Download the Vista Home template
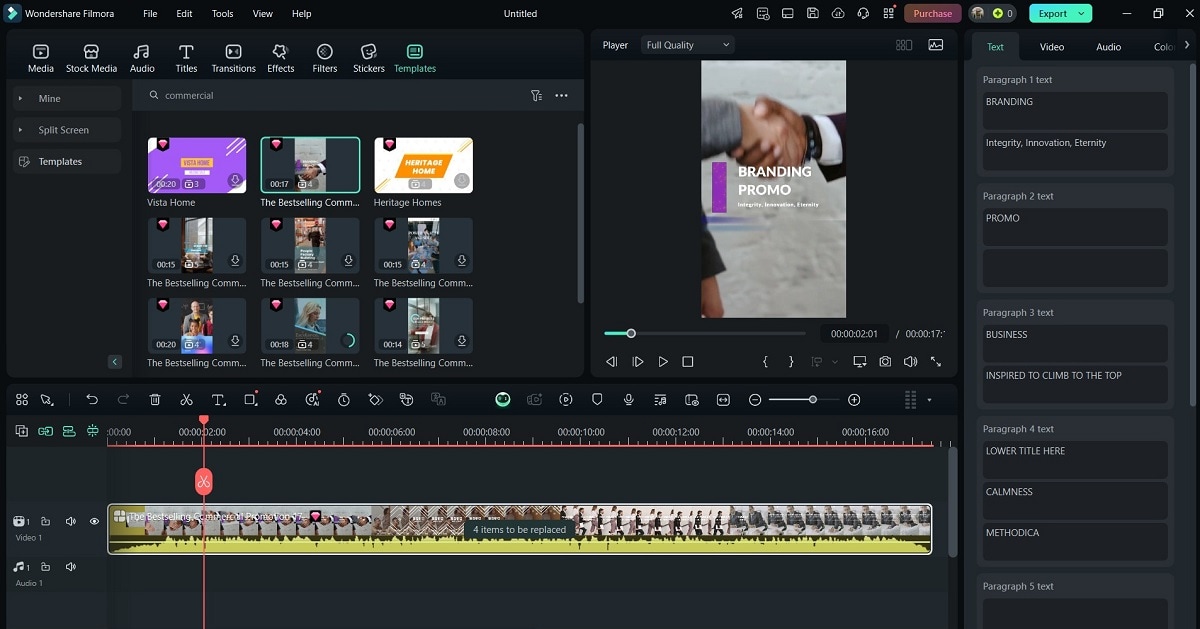 235,181
